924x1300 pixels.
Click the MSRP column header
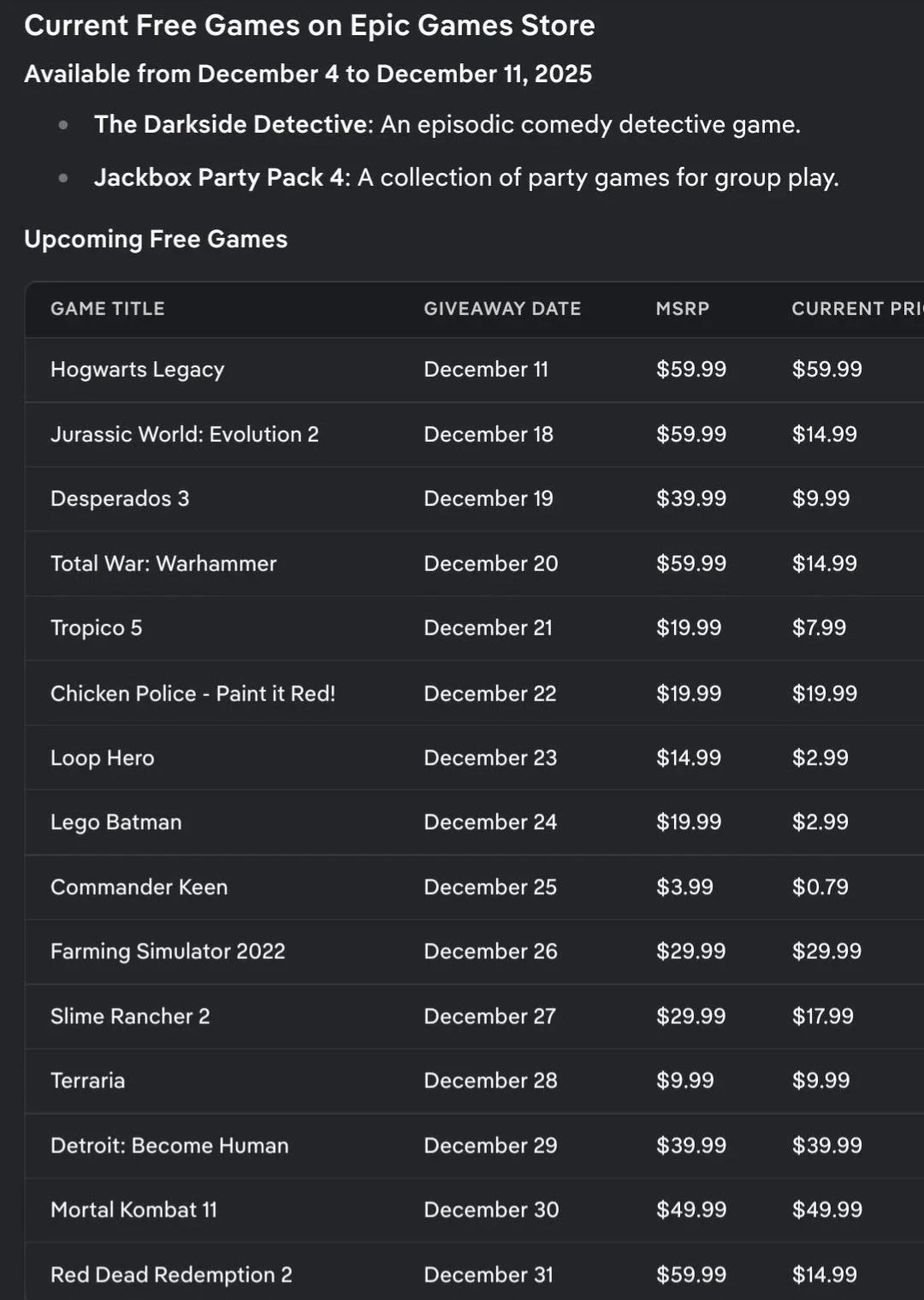tap(682, 309)
